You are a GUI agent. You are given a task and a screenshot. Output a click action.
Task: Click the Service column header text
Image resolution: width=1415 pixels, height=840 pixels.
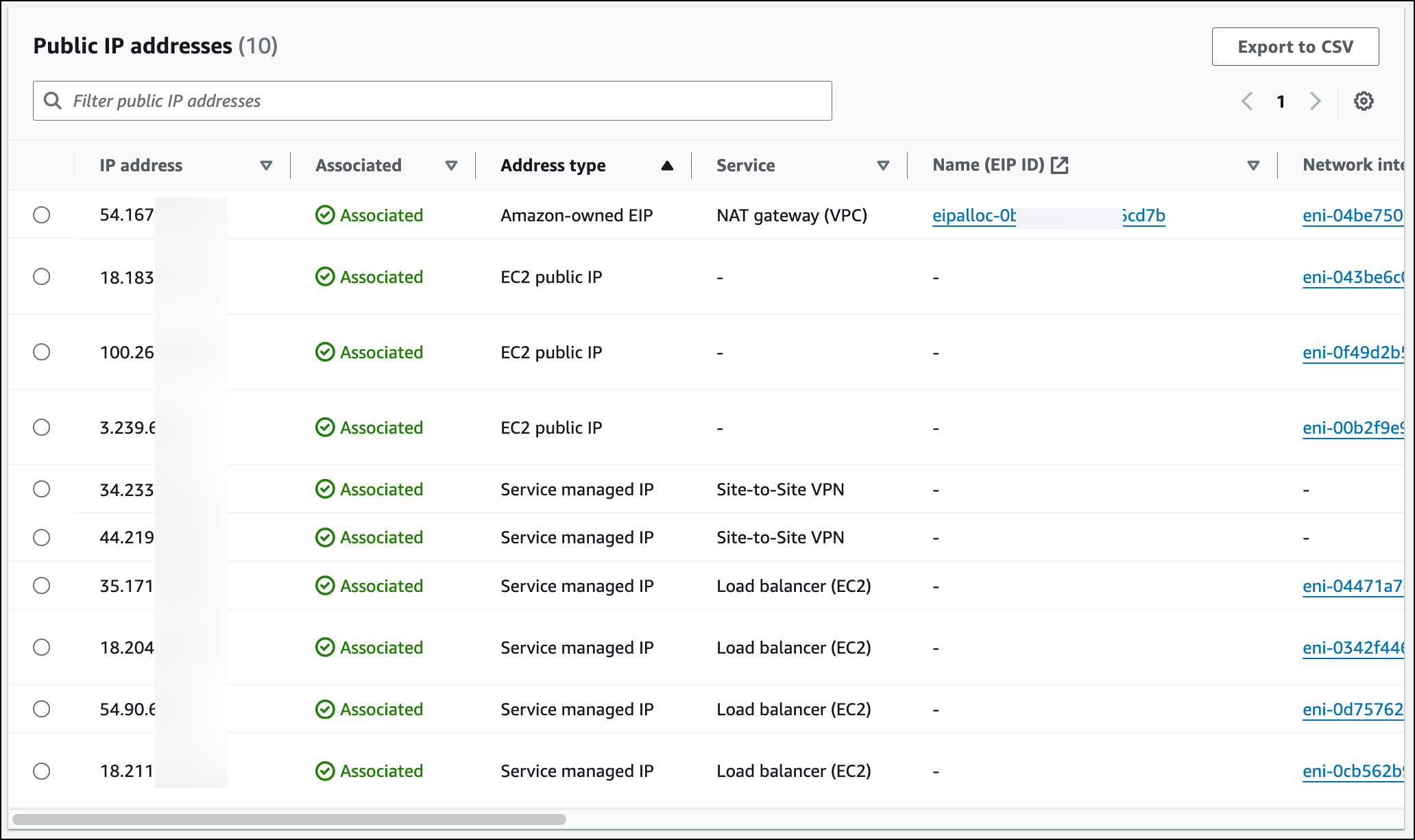(x=745, y=165)
